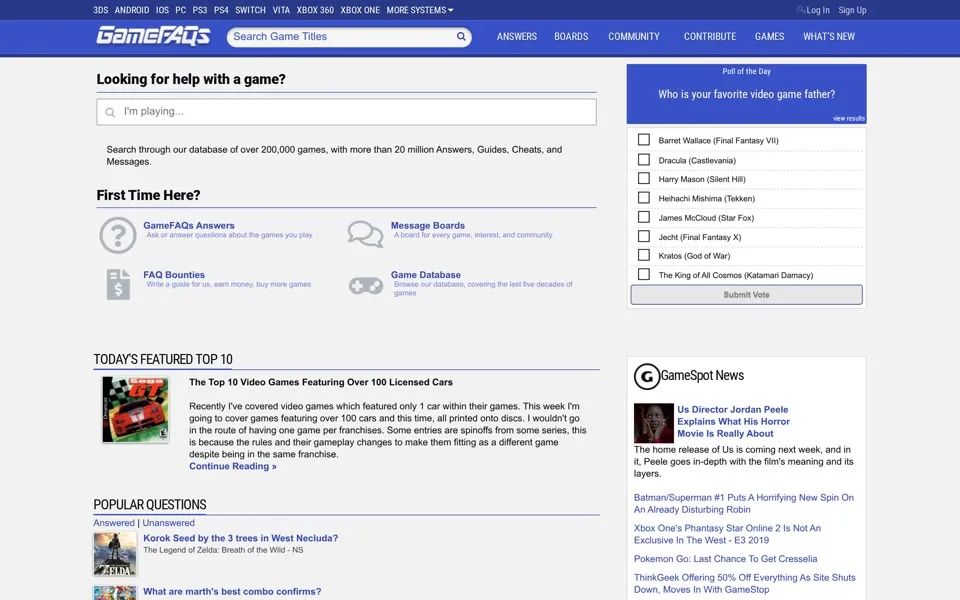Image resolution: width=960 pixels, height=600 pixels.
Task: Select the Android system link
Action: (132, 10)
